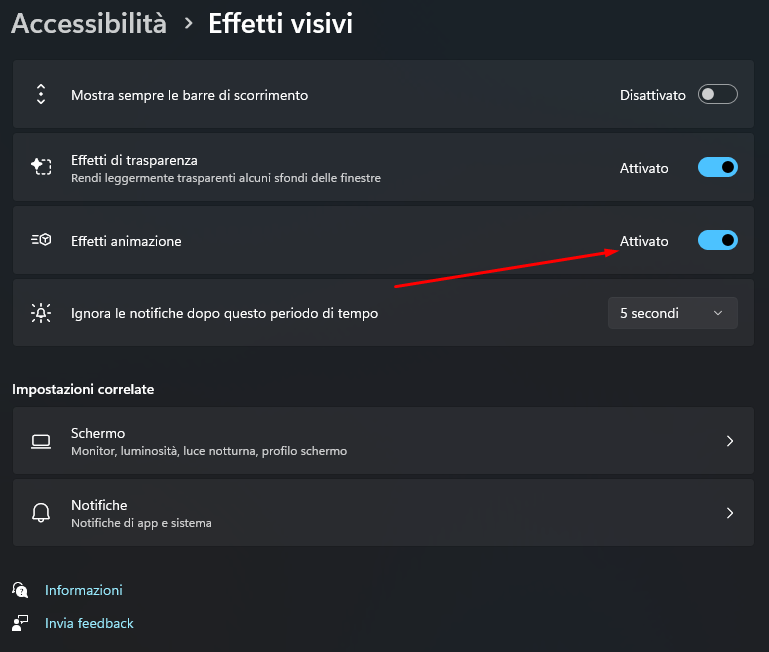769x652 pixels.
Task: Turn off Effetti di trasparenza toggle
Action: pos(717,167)
